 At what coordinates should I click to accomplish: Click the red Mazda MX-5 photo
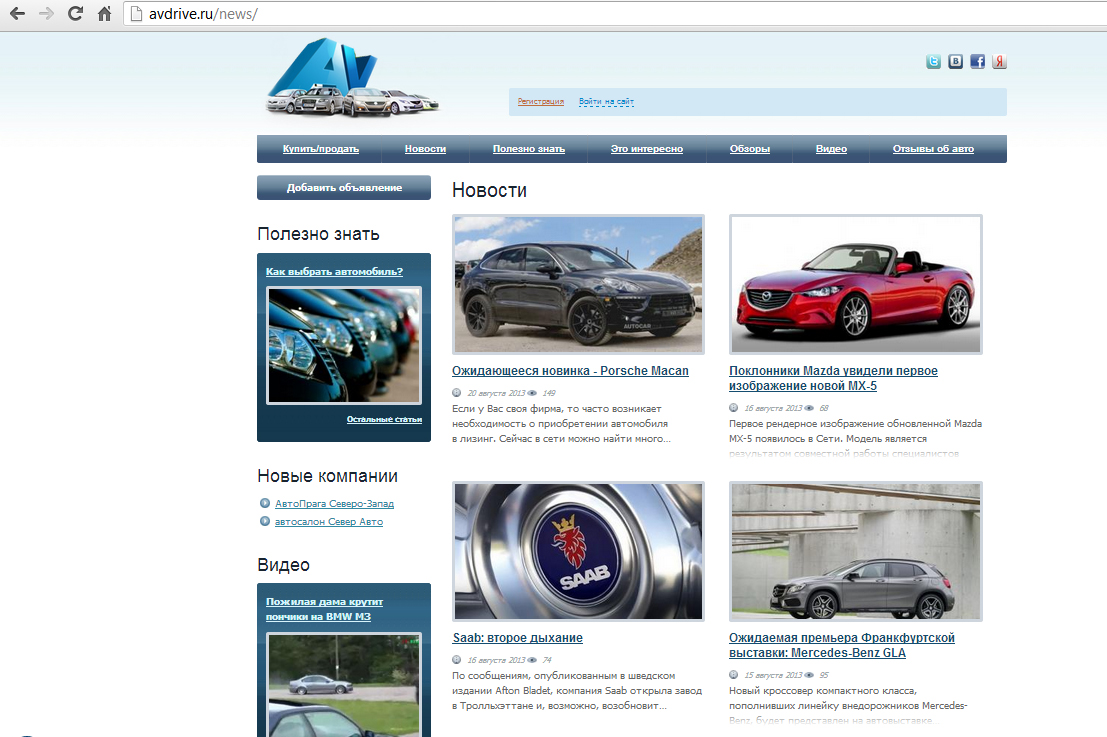click(x=856, y=284)
